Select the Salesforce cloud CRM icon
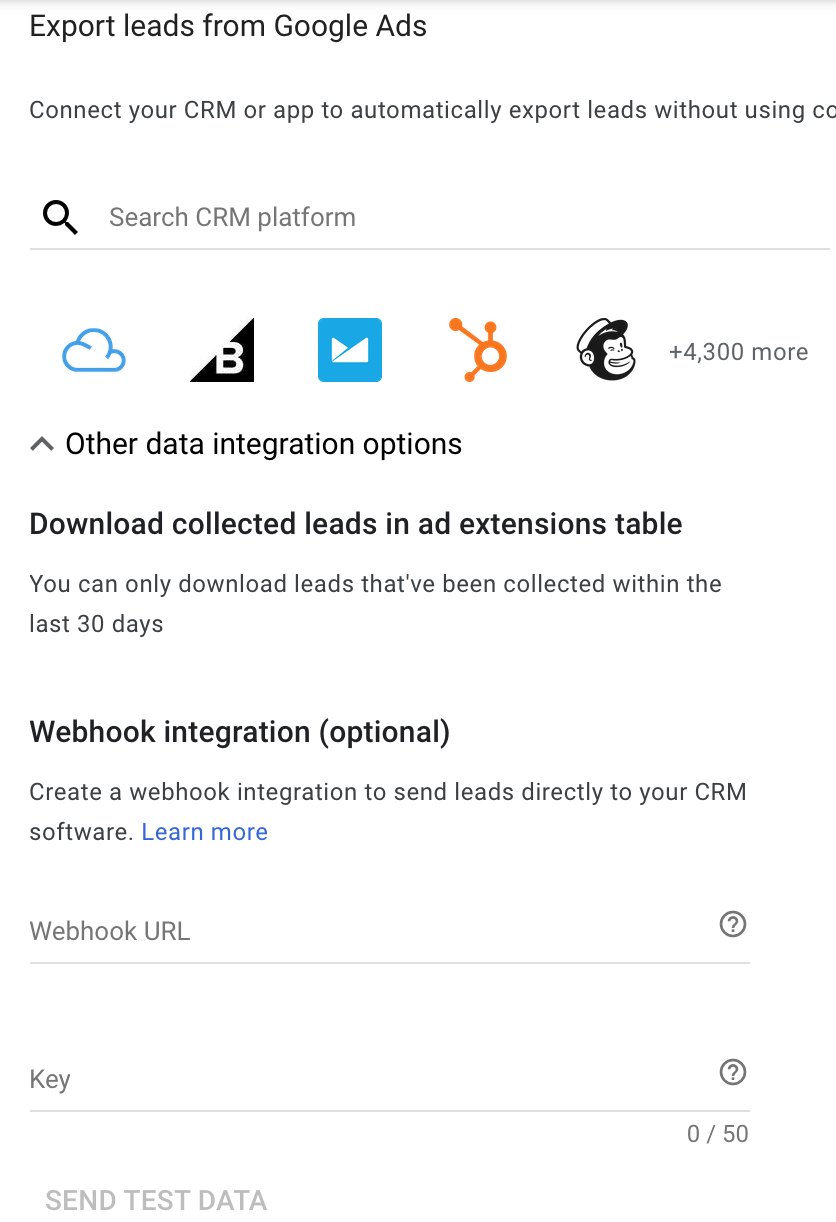Screen dimensions: 836x1222 point(94,351)
